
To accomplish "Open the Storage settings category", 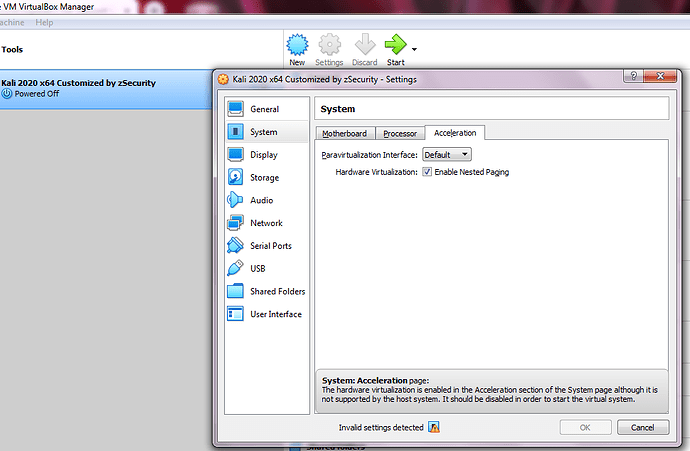I will [x=264, y=178].
